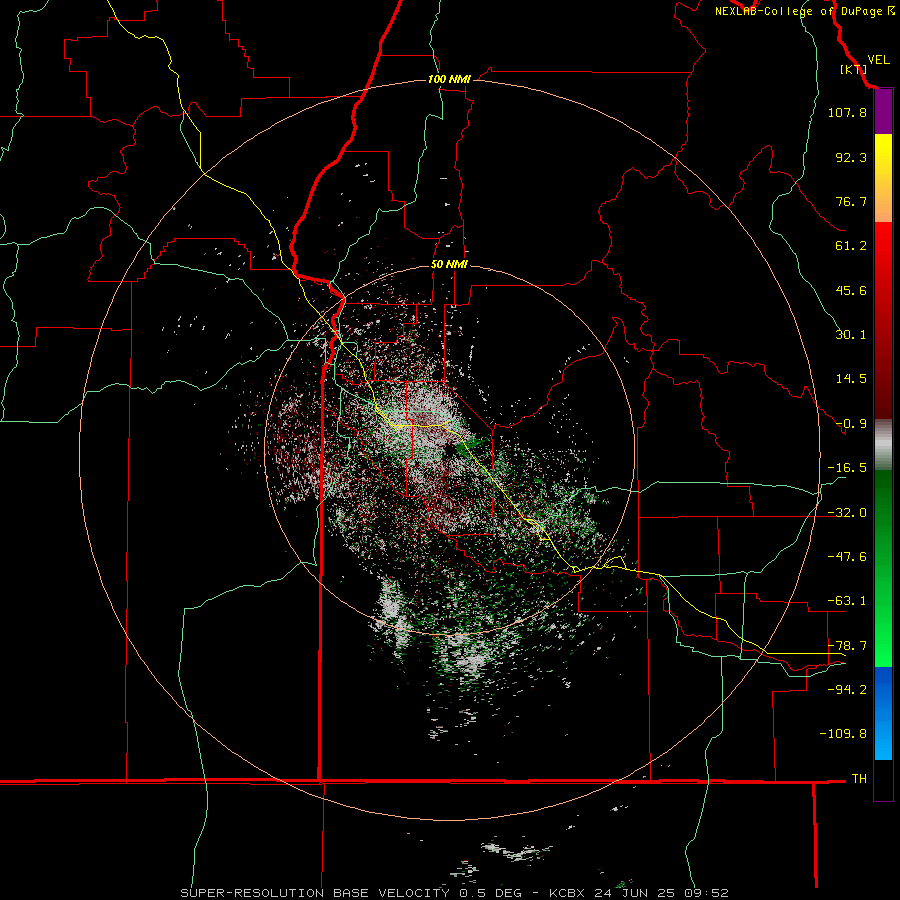Click the -47.6 legend value
The image size is (900, 900).
(x=847, y=557)
